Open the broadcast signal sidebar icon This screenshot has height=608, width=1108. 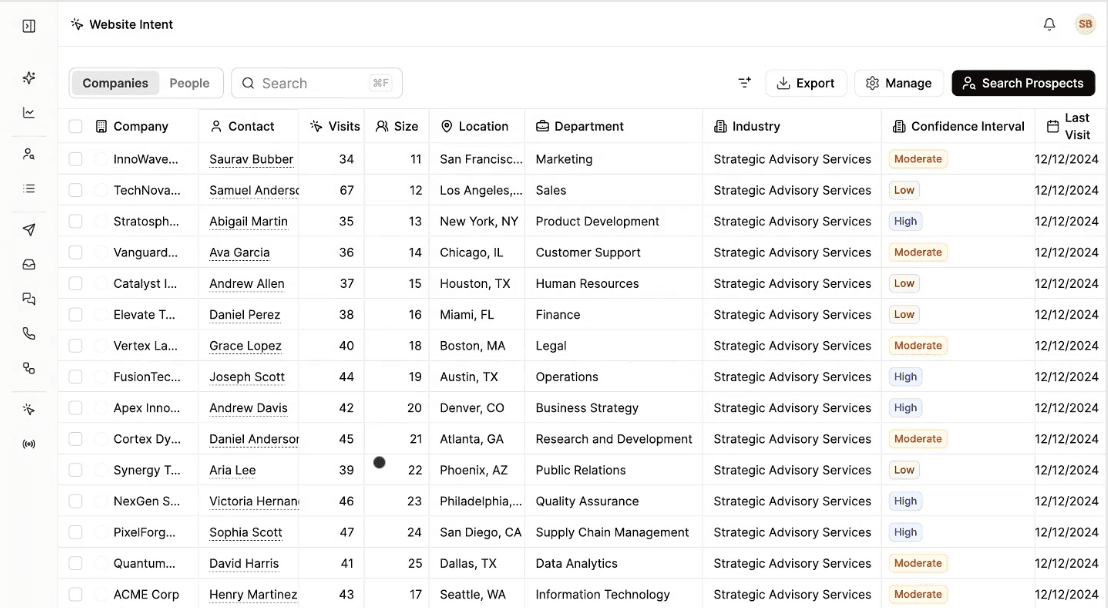[29, 444]
